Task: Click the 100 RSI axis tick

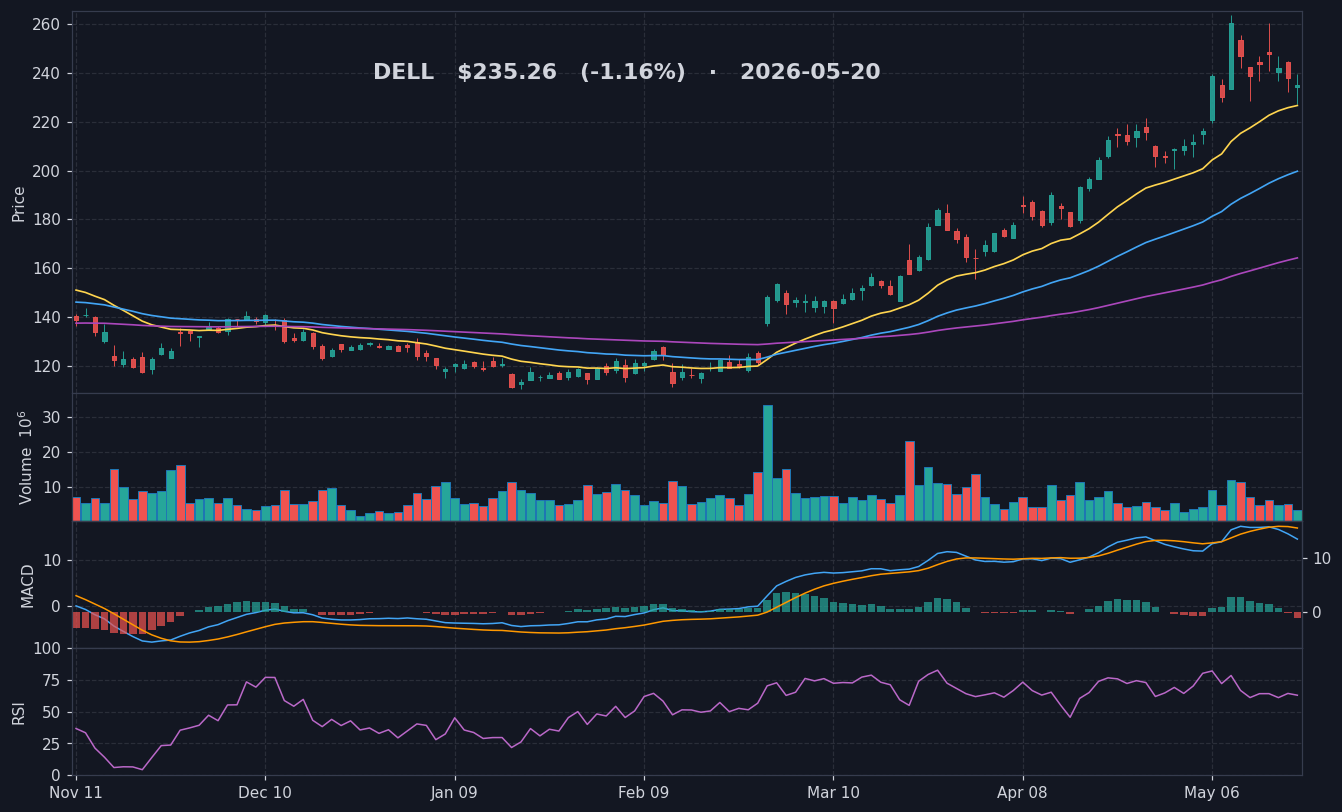Action: 45,648
